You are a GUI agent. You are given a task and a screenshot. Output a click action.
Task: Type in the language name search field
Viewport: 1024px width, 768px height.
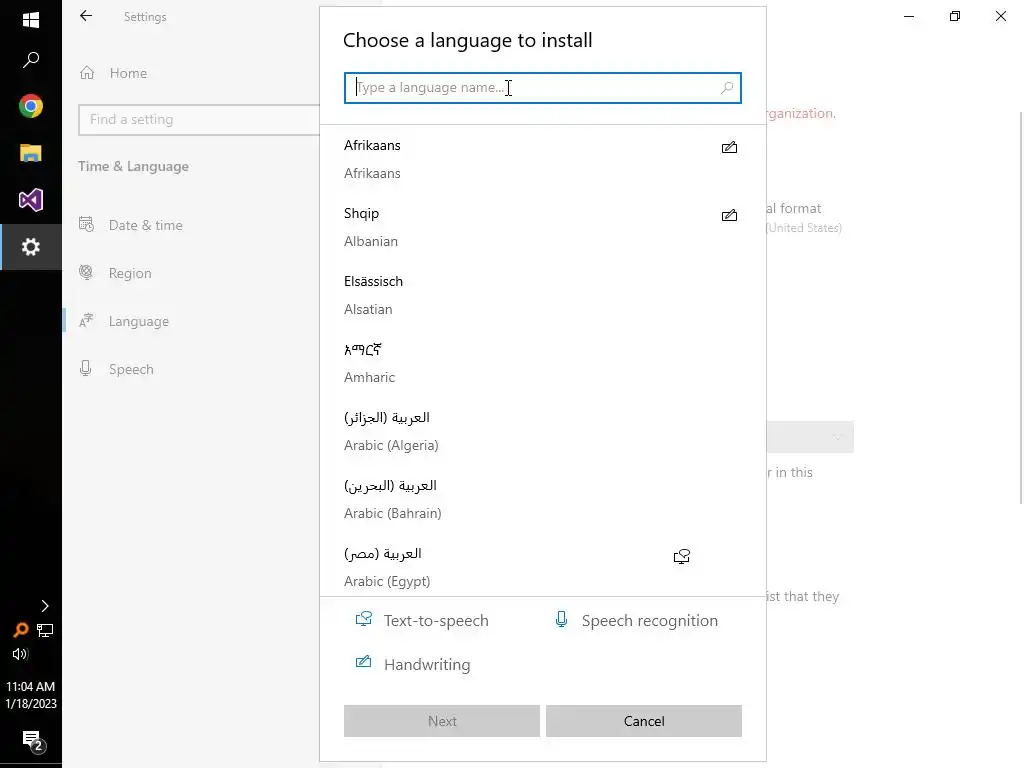tap(530, 88)
